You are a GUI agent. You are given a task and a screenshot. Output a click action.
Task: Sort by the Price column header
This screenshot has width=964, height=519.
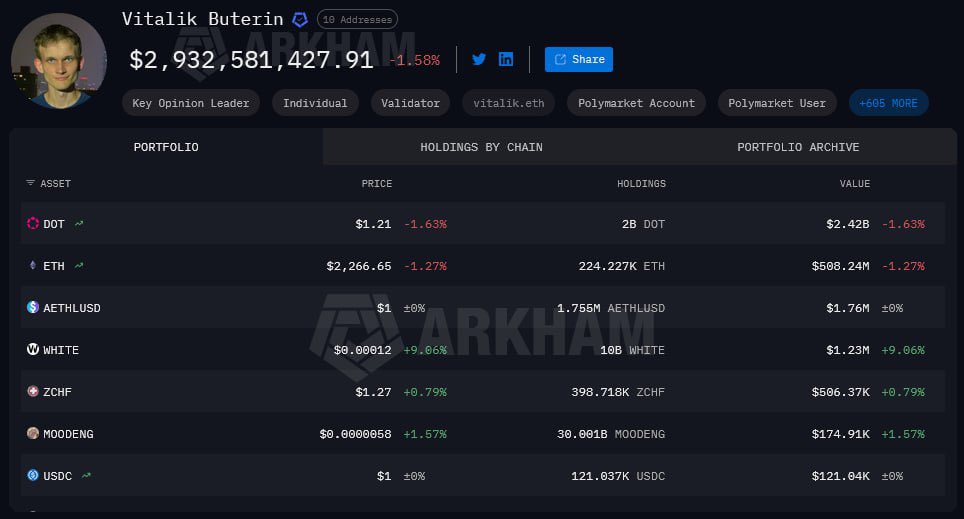click(x=376, y=183)
